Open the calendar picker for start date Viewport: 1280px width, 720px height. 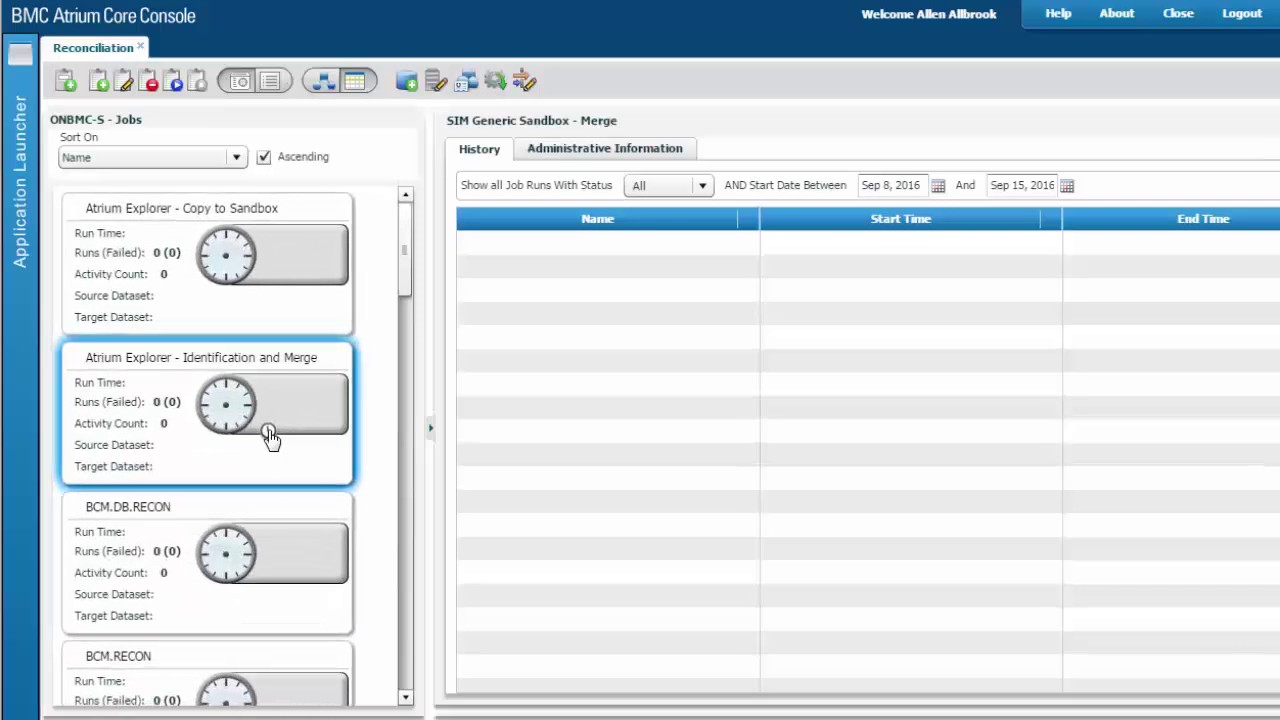click(x=938, y=186)
